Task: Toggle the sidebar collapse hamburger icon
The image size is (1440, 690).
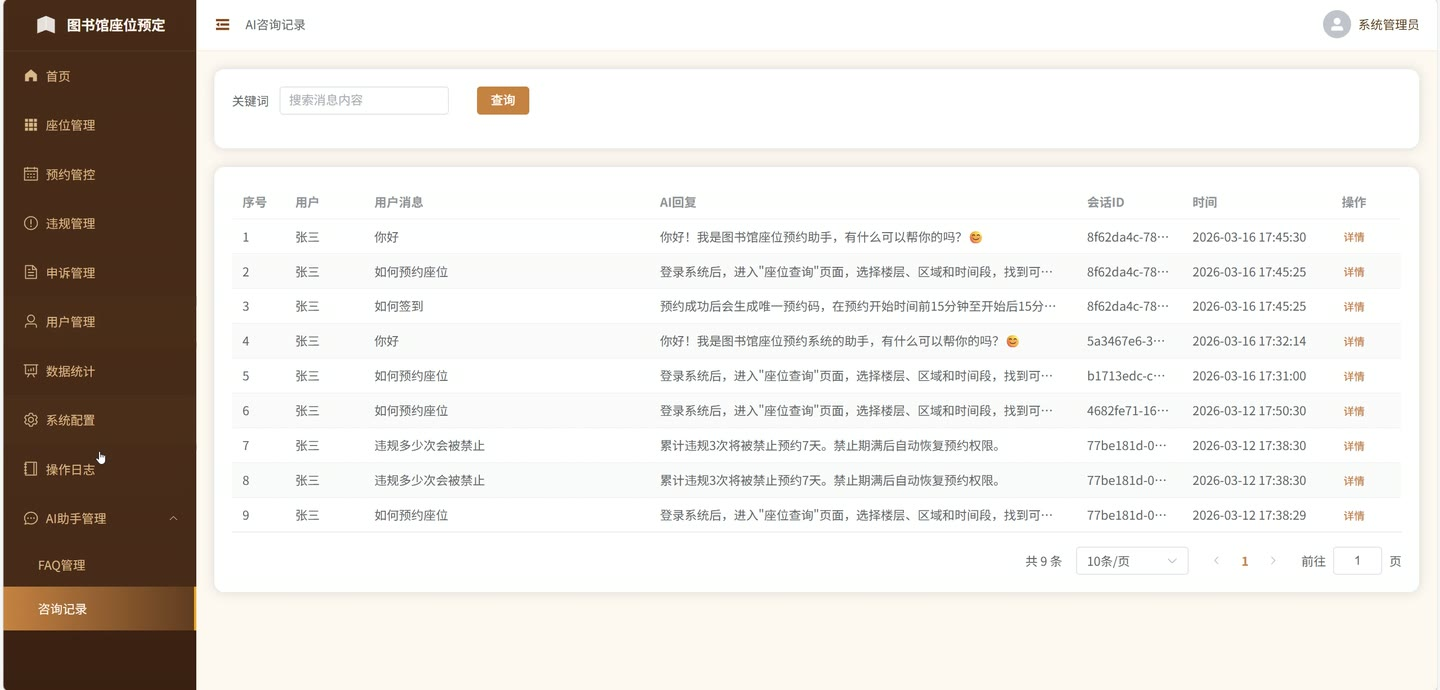Action: 223,25
